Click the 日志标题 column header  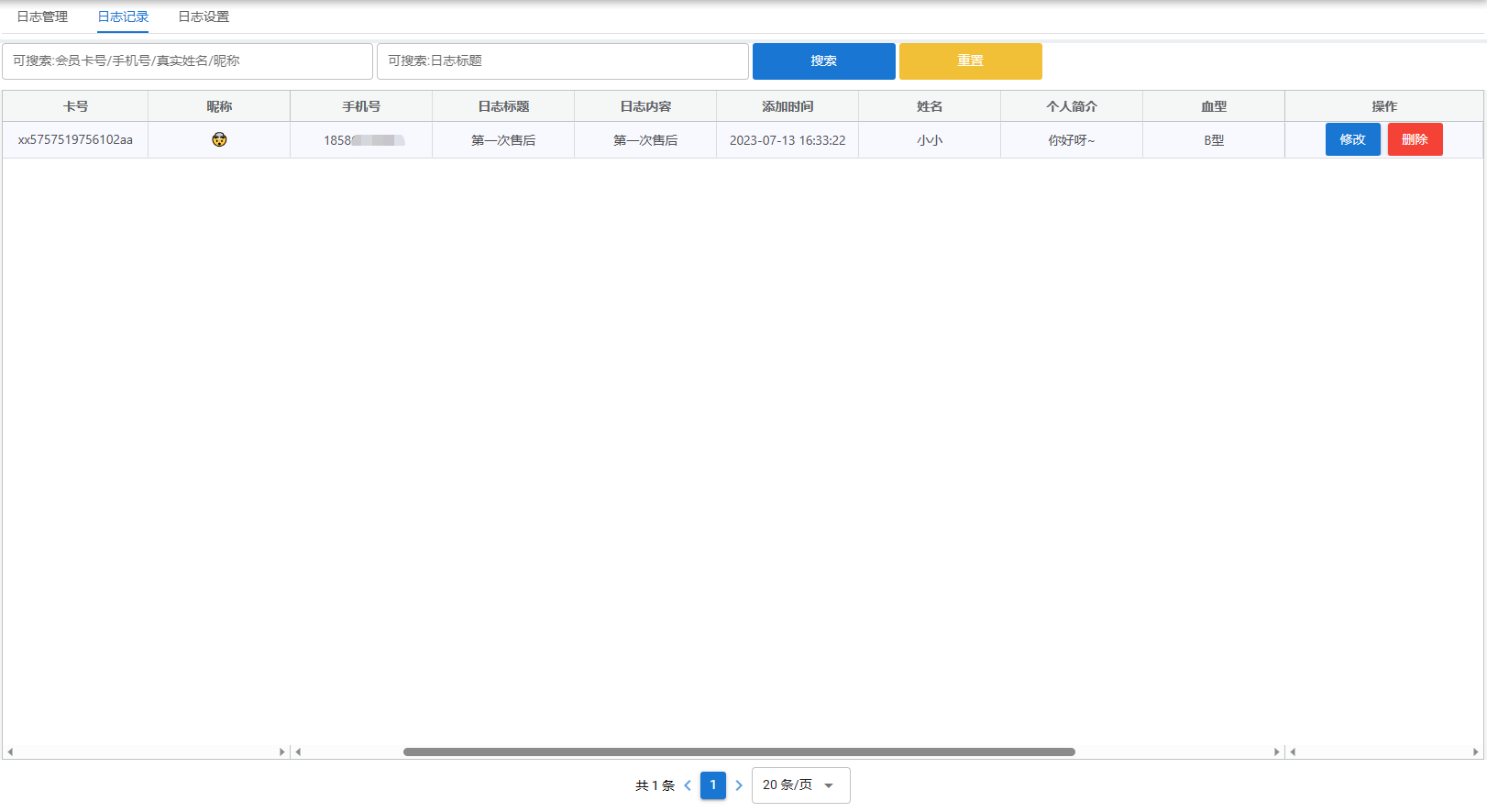tap(503, 106)
